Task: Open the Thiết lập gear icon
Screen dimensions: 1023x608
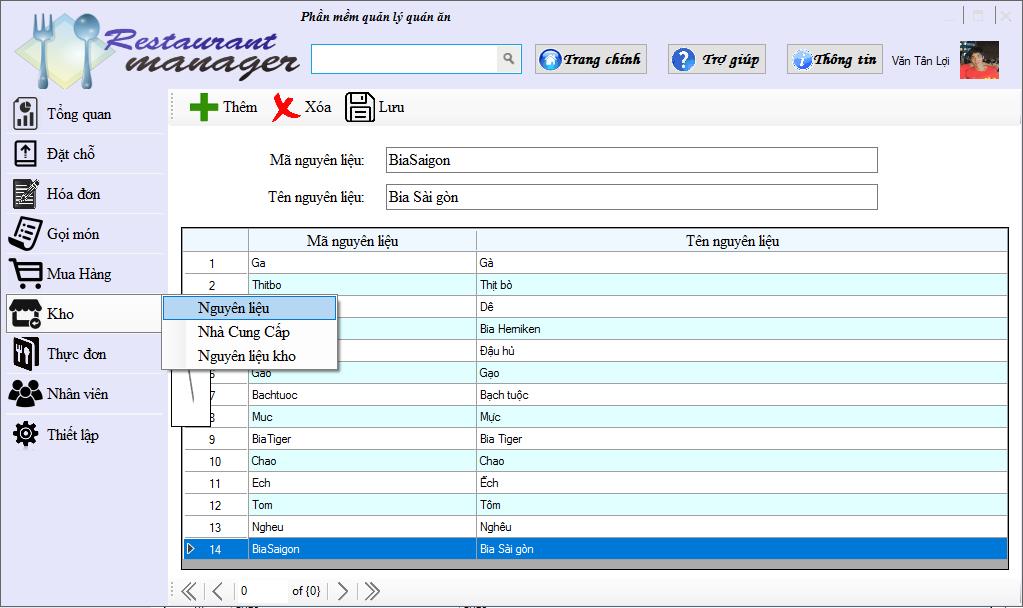Action: pyautogui.click(x=25, y=434)
